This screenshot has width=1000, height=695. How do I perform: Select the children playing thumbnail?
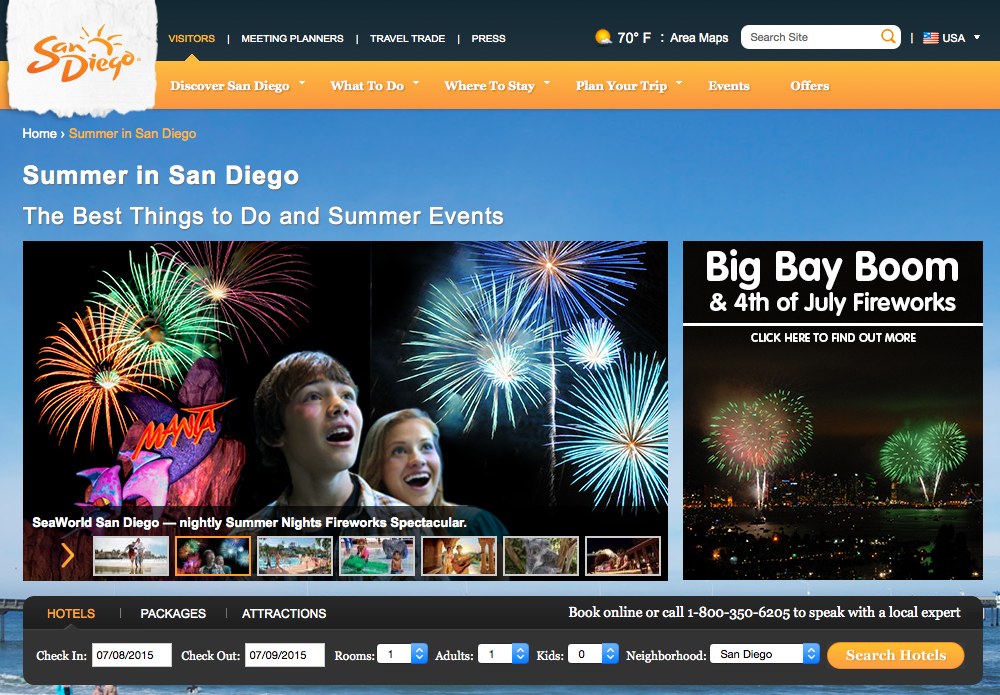point(377,555)
